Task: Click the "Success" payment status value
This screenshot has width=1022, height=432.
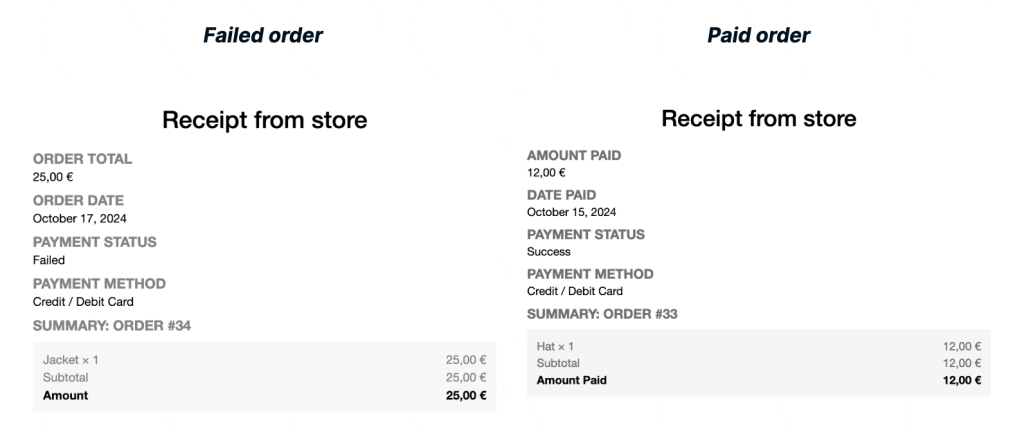Action: pyautogui.click(x=549, y=252)
